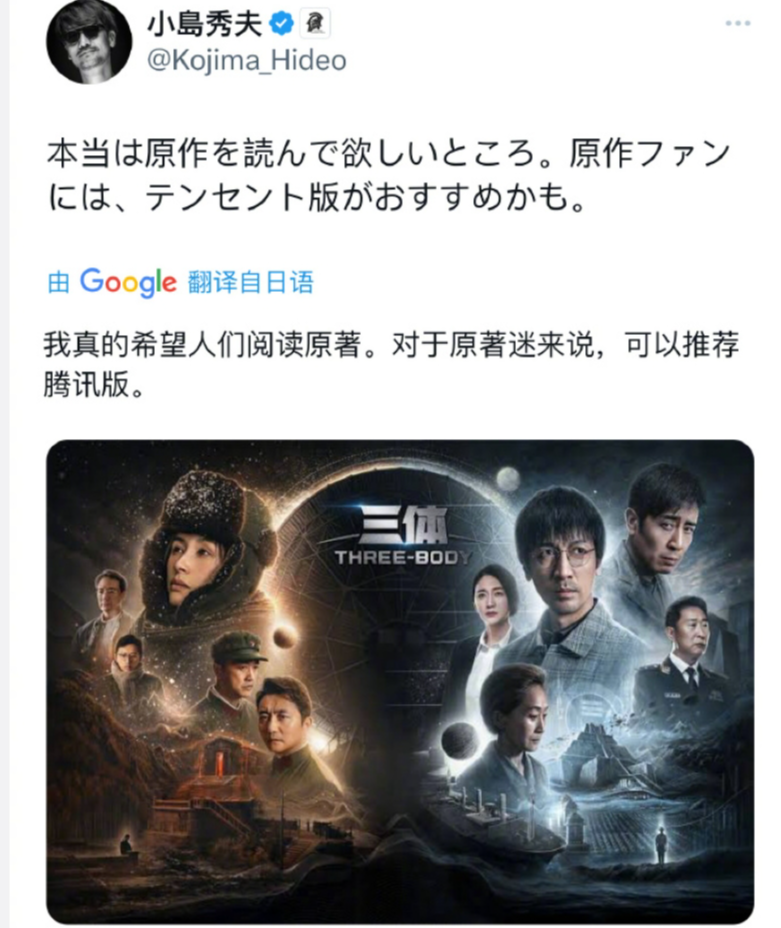Click the 由 text before the Google logo
The image size is (781, 928).
(x=59, y=282)
